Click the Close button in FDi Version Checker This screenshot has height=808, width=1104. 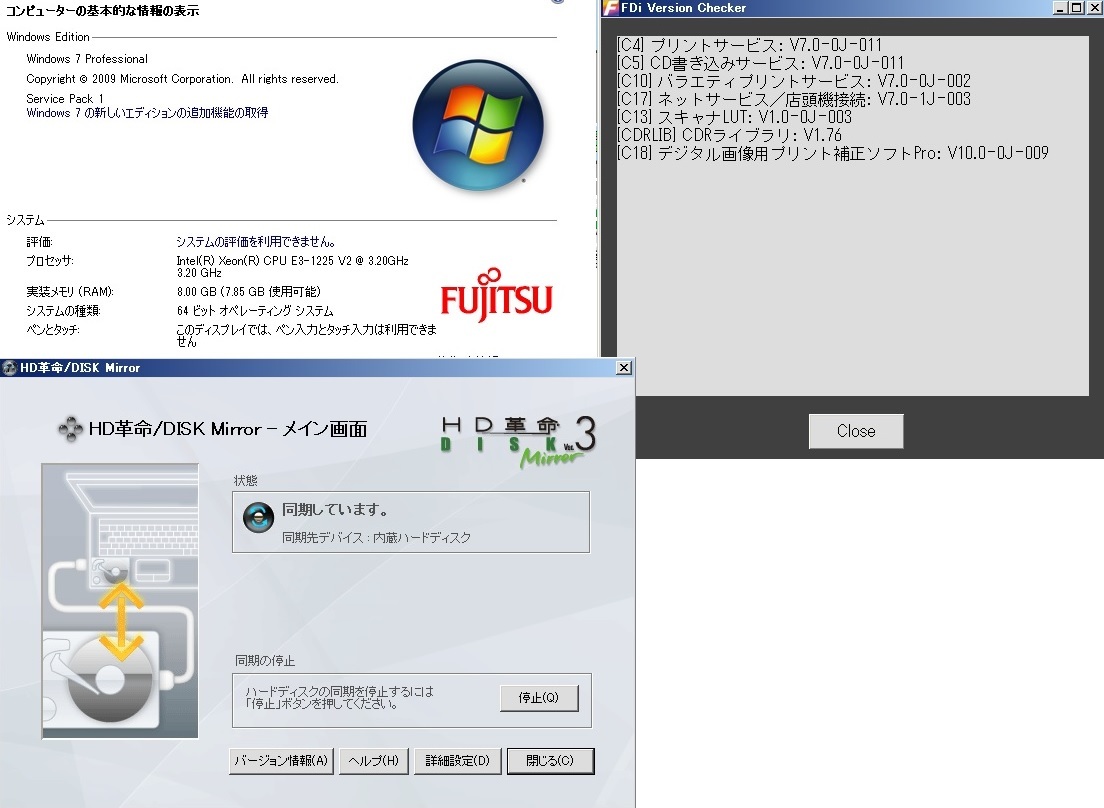[855, 431]
